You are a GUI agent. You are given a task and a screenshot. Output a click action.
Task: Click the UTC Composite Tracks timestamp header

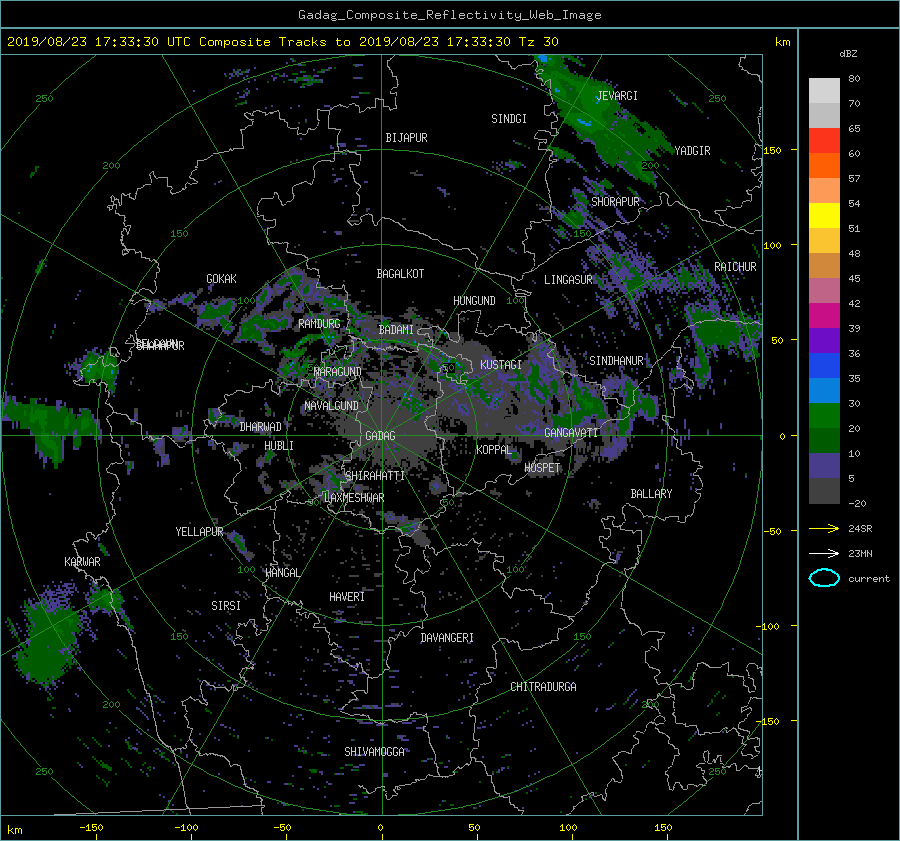coord(282,42)
